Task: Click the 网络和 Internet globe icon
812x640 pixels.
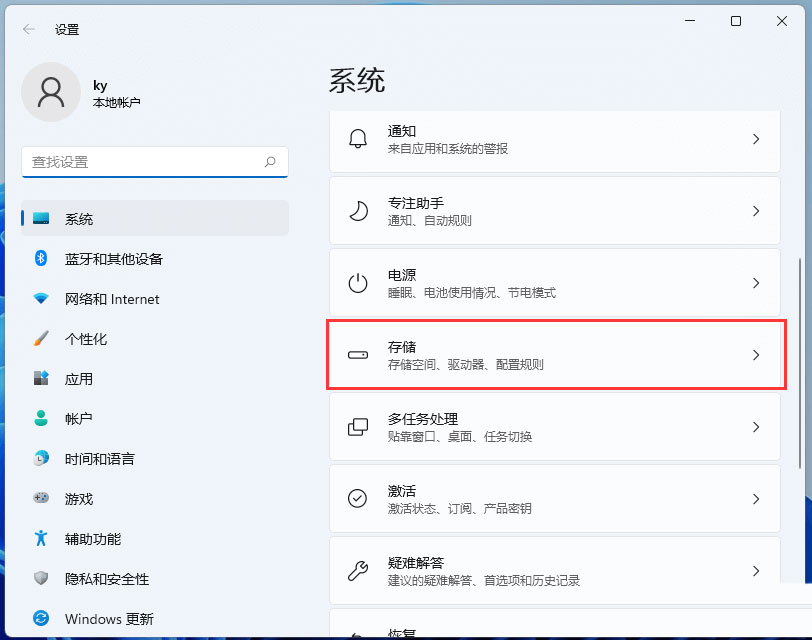Action: coord(40,298)
